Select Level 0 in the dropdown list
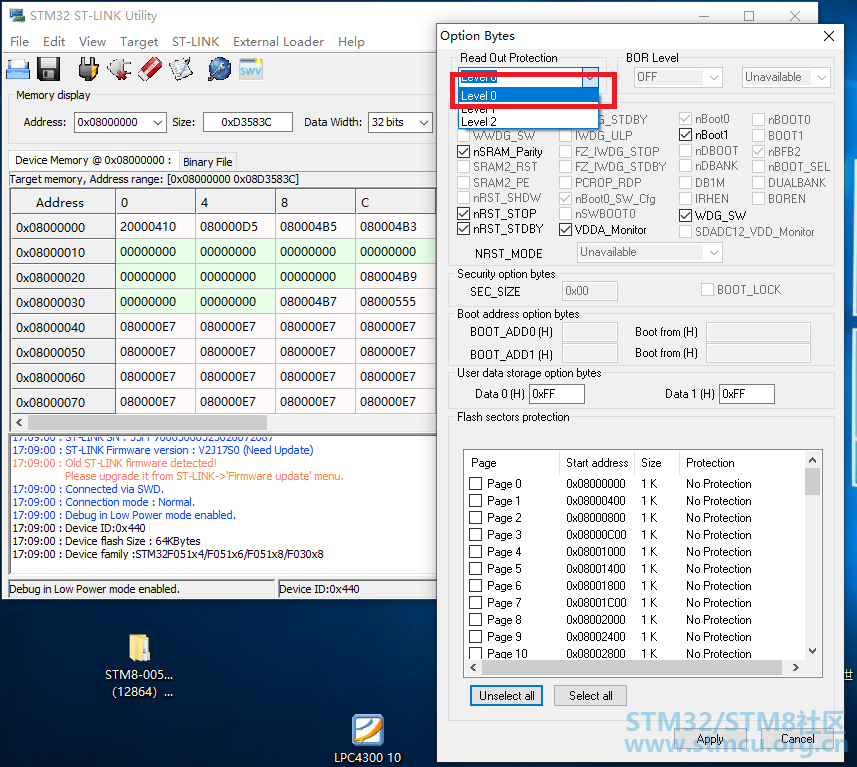 coord(528,96)
